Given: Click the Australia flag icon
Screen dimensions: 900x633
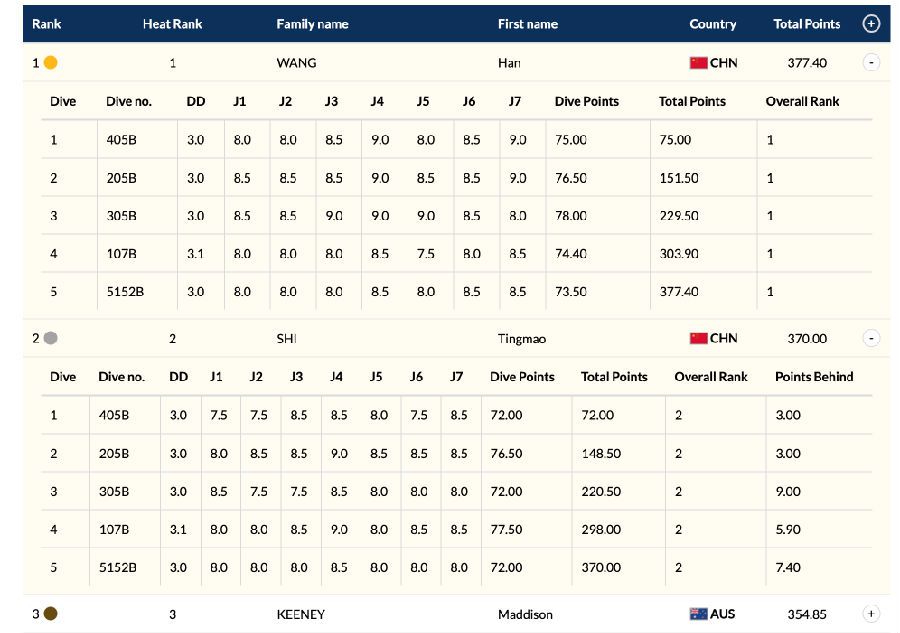Looking at the screenshot, I should coord(698,614).
